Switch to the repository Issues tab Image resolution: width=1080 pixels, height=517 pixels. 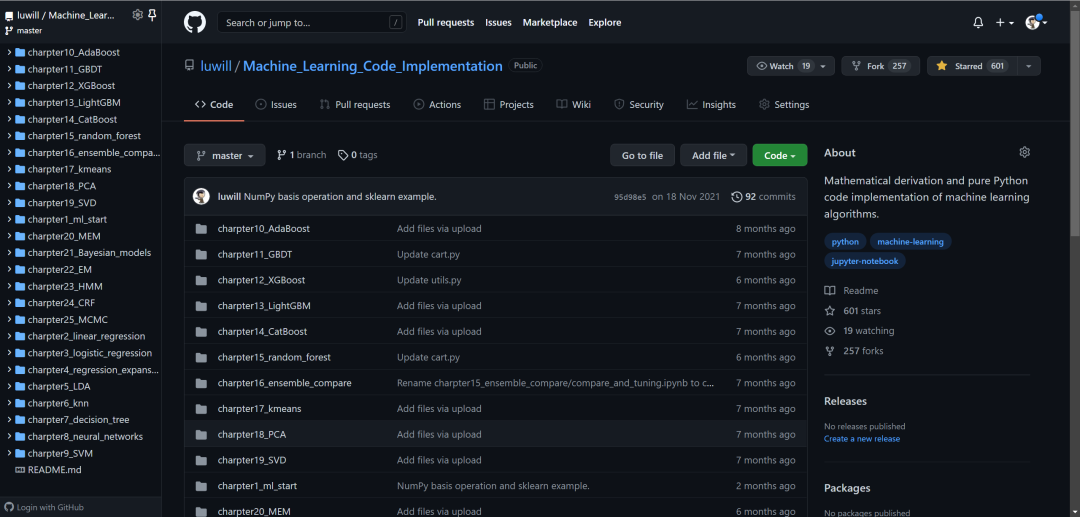tap(276, 105)
